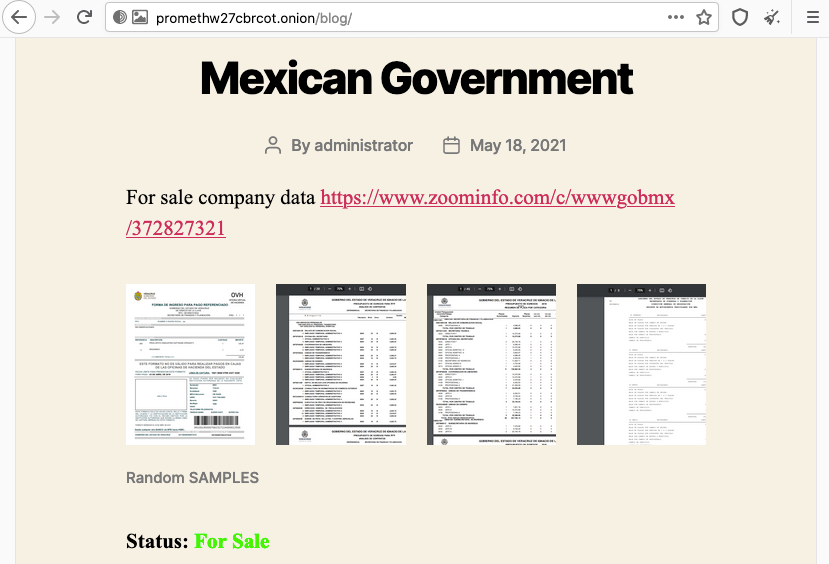Click the forward navigation arrow

tap(52, 17)
